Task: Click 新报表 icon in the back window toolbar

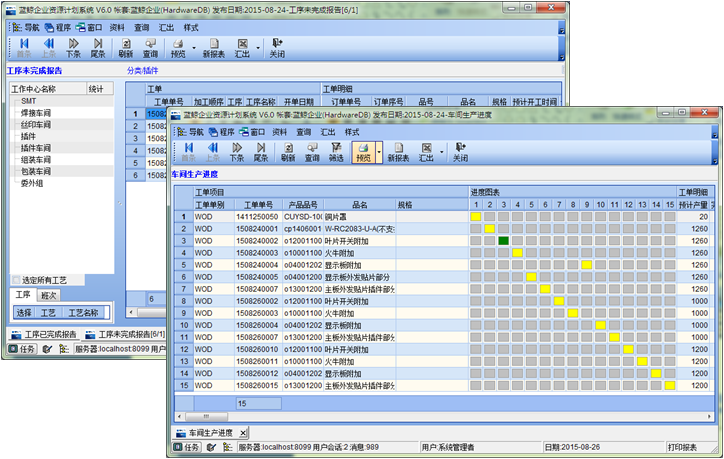Action: 214,48
